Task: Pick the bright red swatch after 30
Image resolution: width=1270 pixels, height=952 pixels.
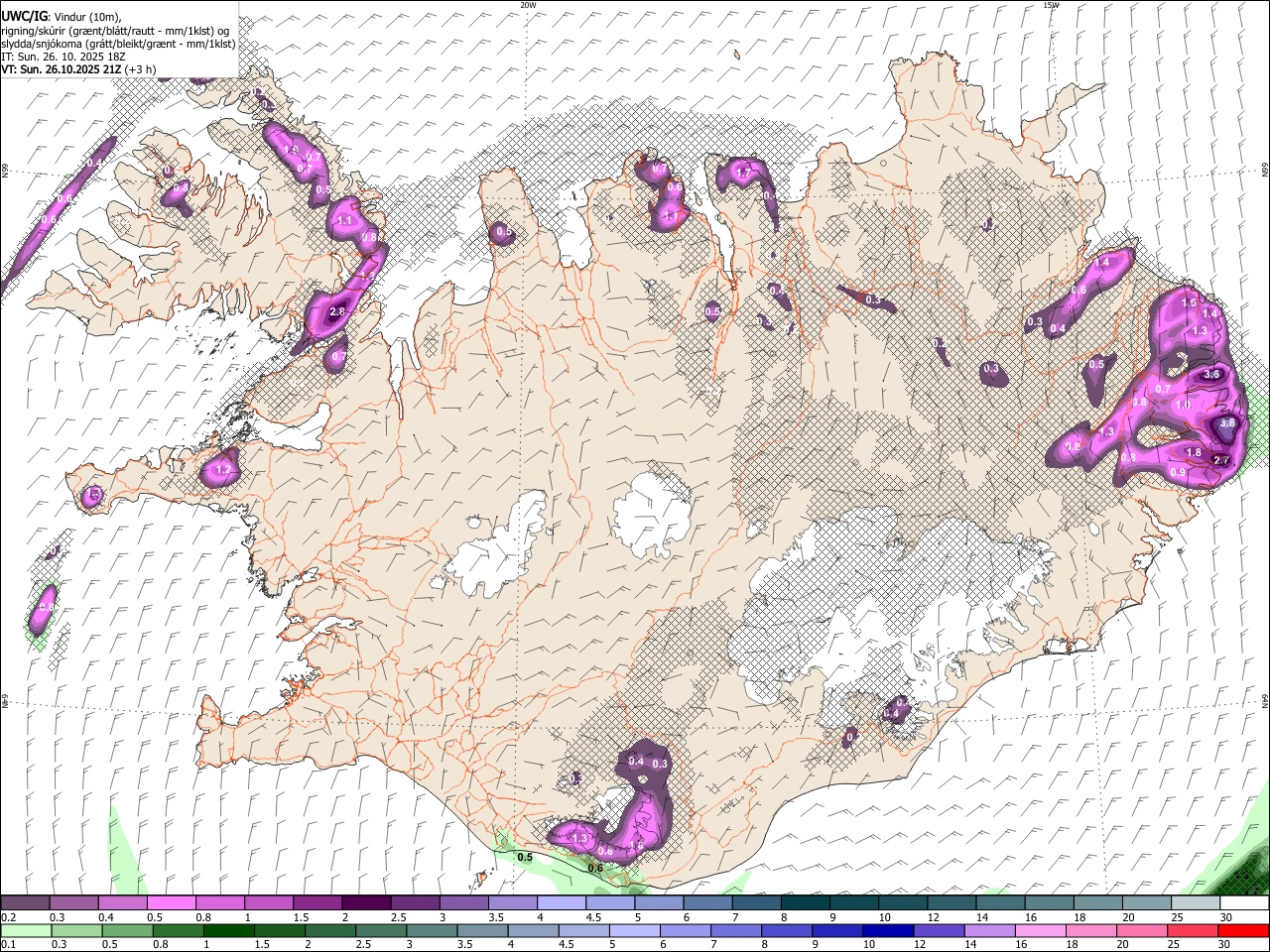Action: (x=1243, y=930)
